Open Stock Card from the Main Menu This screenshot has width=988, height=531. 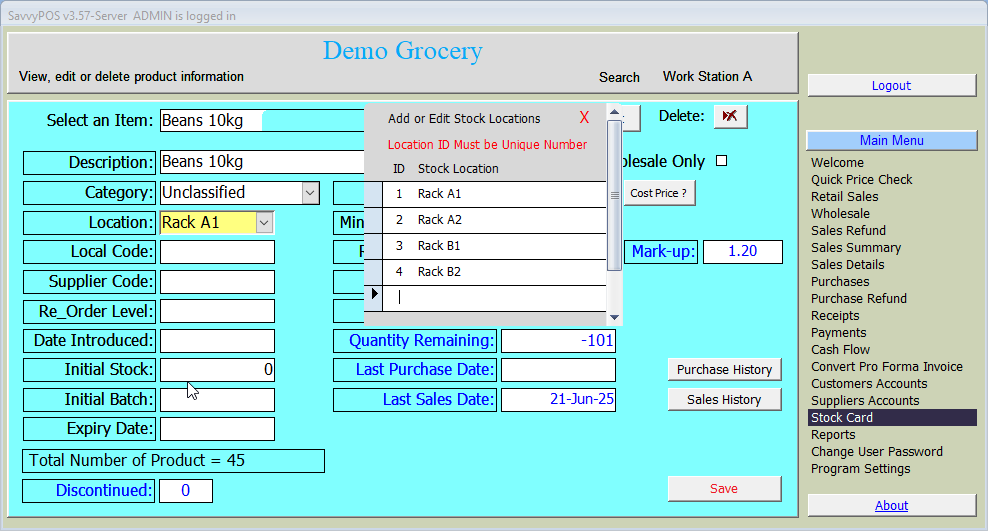tap(841, 418)
